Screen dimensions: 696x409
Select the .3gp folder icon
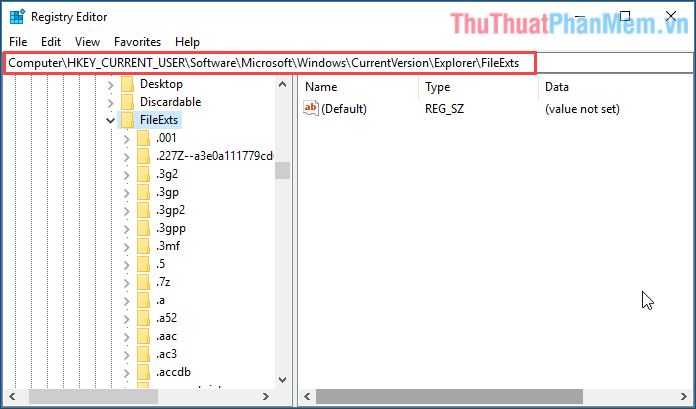[143, 192]
